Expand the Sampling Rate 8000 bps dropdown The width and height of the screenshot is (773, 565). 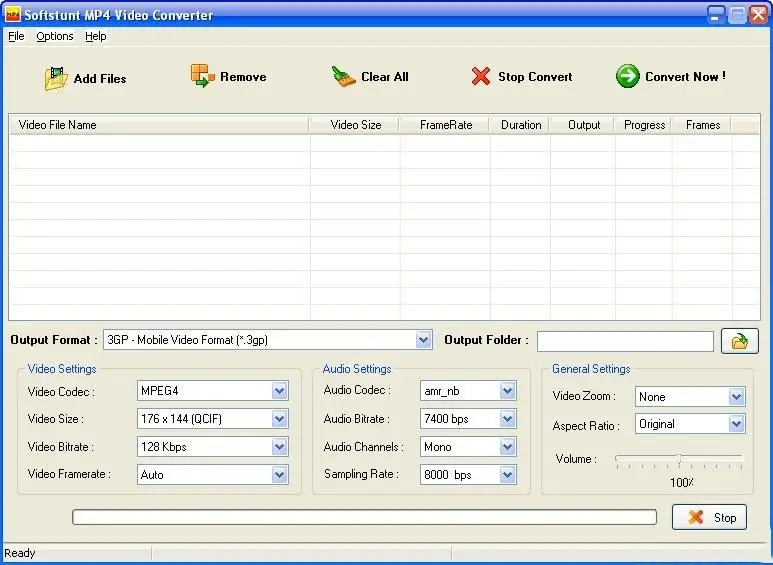508,475
